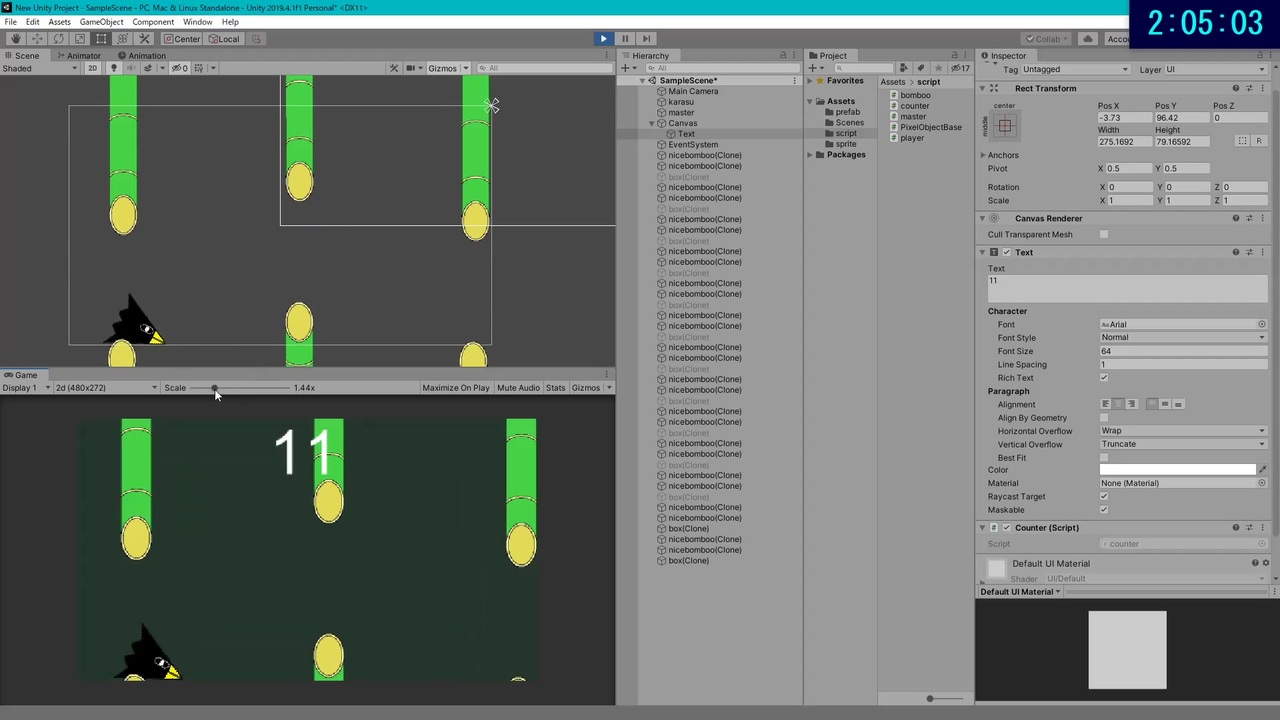The image size is (1280, 720).
Task: Toggle raw edit mode R button
Action: [x=1259, y=141]
